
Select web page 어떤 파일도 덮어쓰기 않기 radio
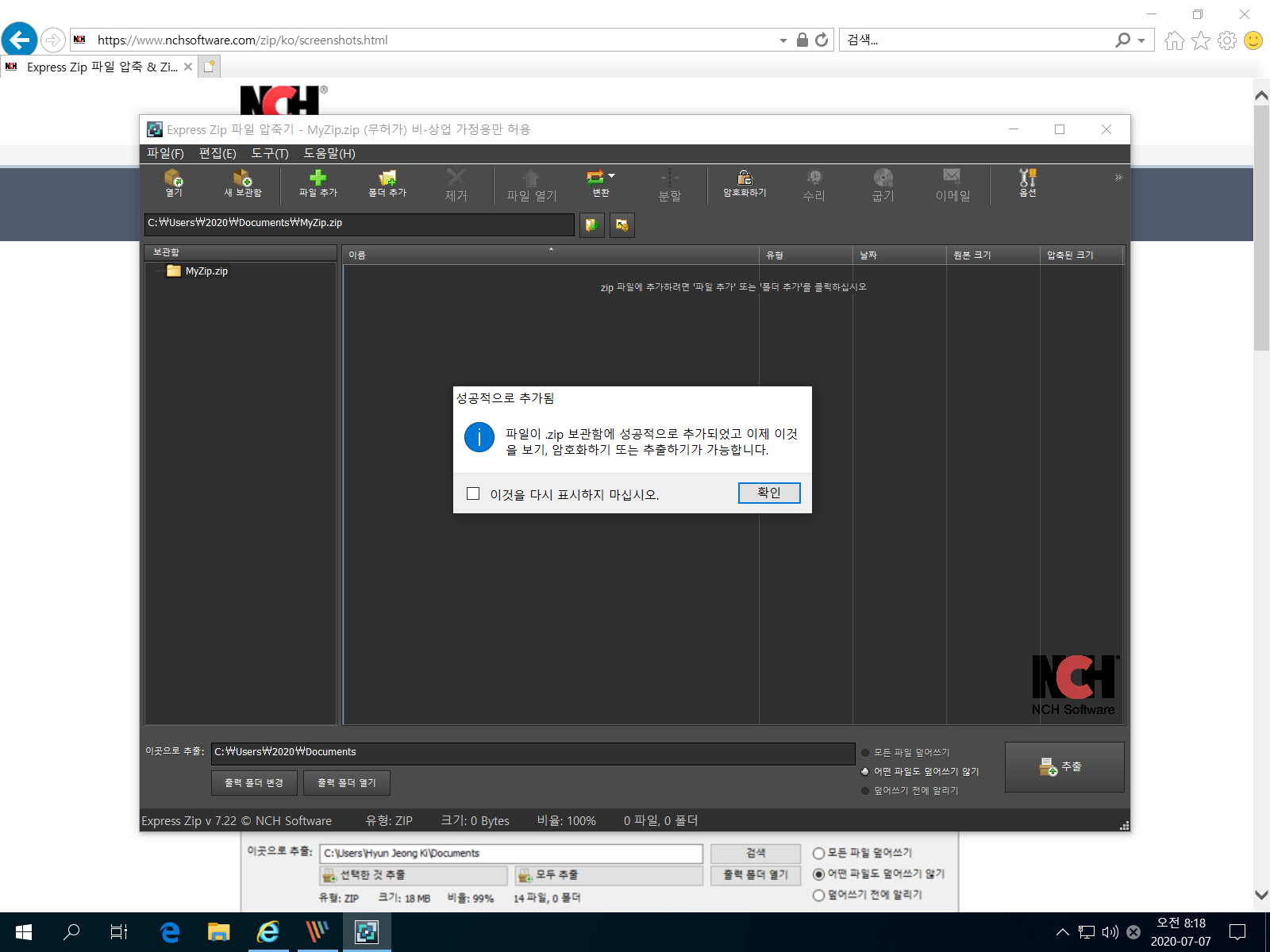click(x=818, y=874)
